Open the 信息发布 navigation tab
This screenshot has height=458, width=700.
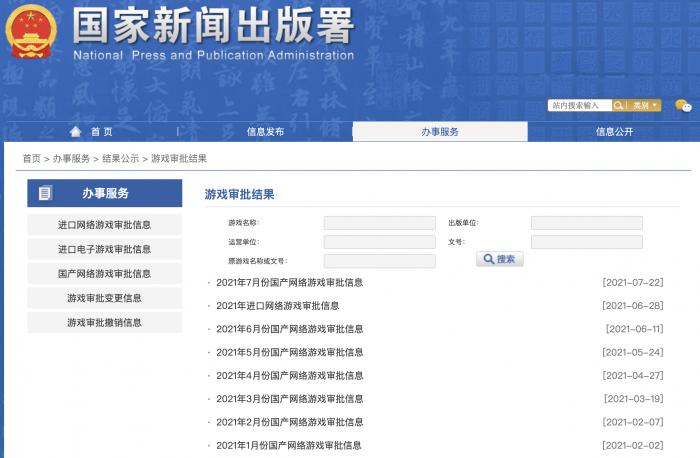[265, 132]
